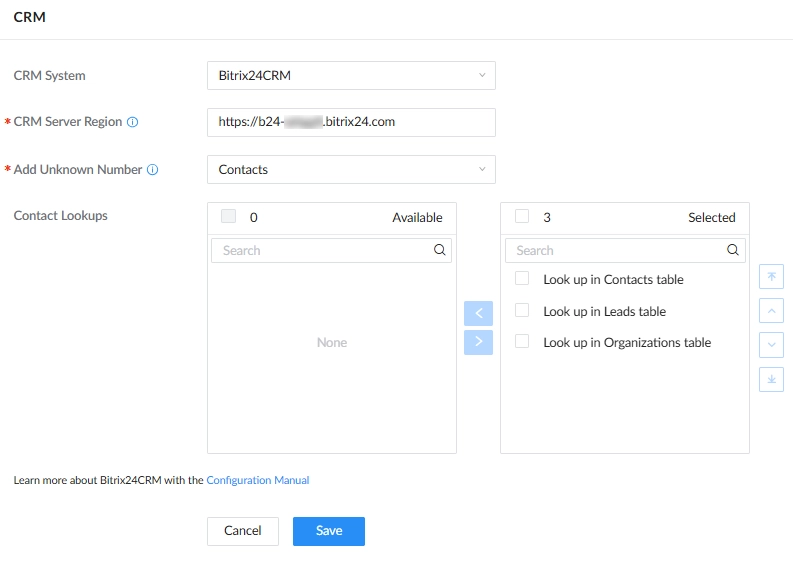Click the 'Look up in Organizations table' text
Image resolution: width=793 pixels, height=567 pixels.
[627, 342]
